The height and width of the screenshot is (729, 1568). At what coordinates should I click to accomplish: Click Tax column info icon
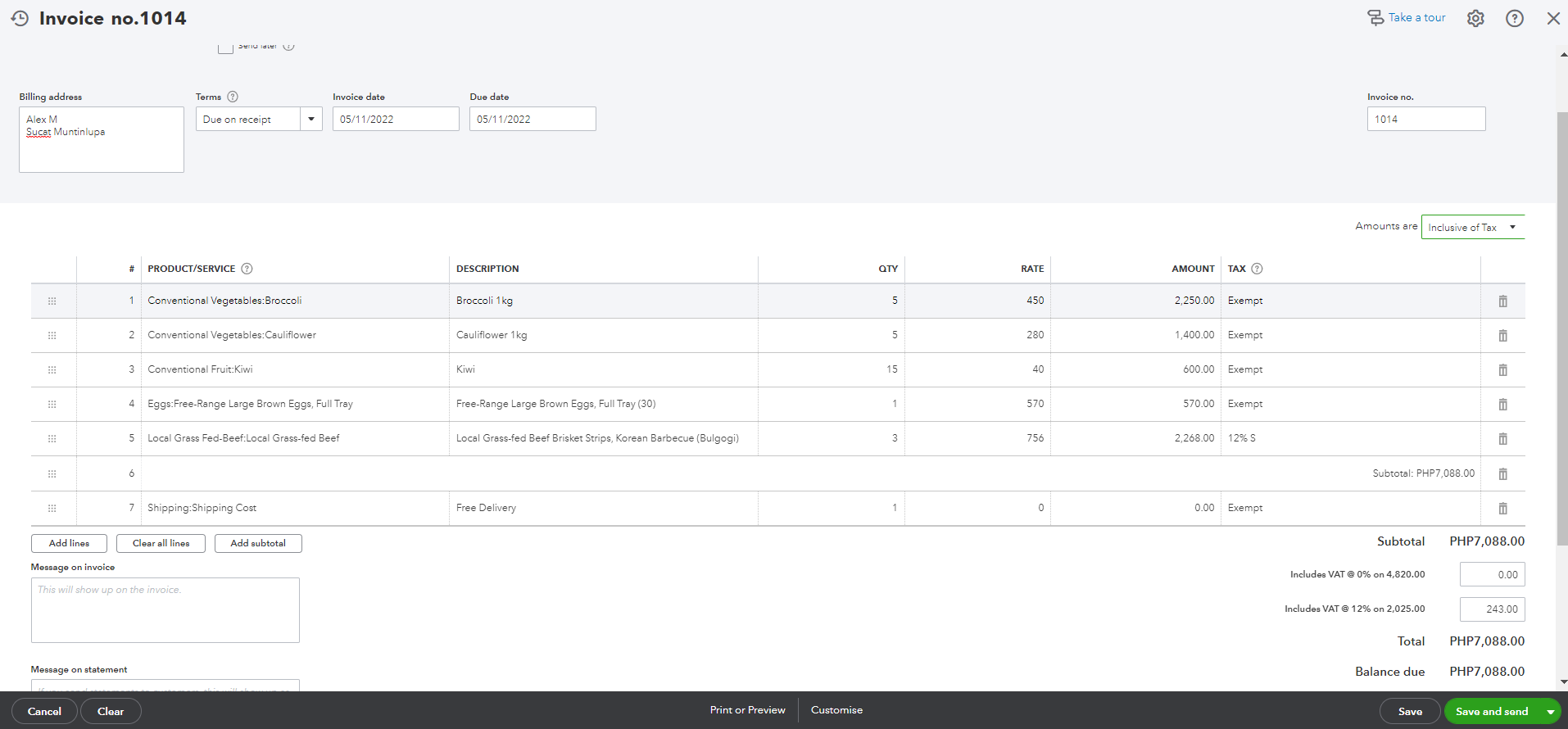pyautogui.click(x=1257, y=269)
